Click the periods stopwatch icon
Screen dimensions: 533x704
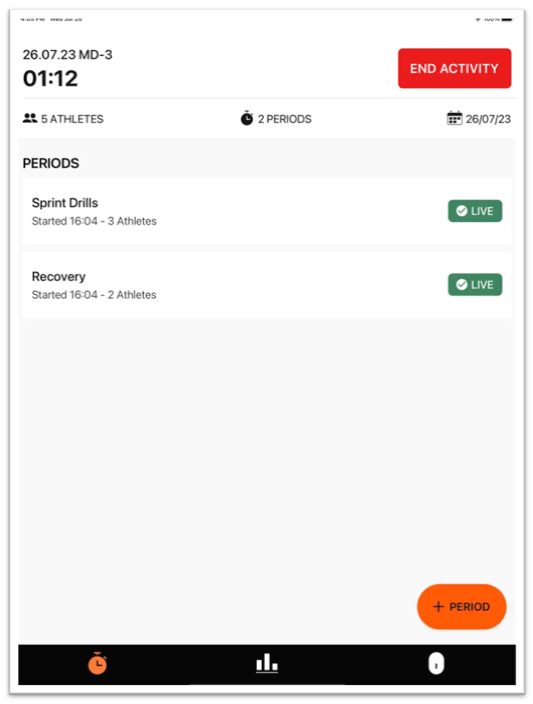coord(247,119)
